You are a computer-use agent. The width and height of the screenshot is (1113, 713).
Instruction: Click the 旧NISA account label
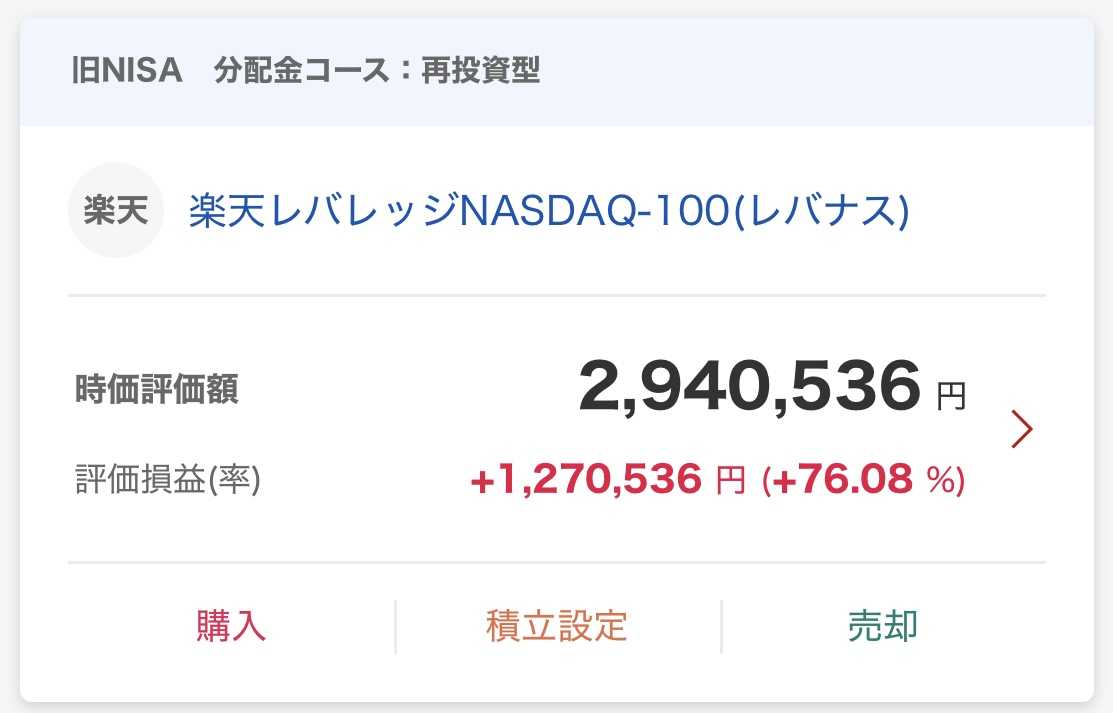pos(127,72)
